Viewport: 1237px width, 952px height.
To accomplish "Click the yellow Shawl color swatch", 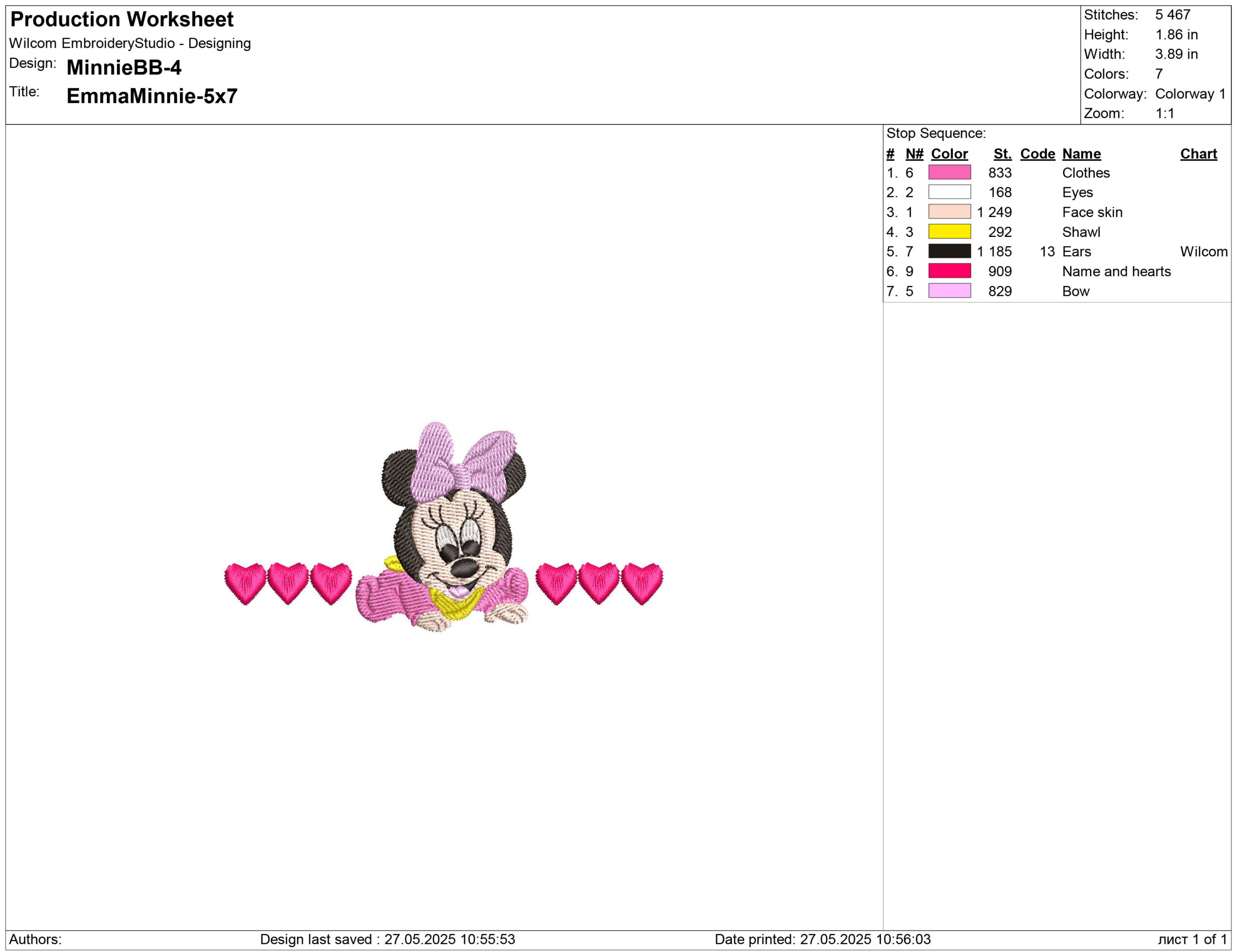I will pos(949,231).
